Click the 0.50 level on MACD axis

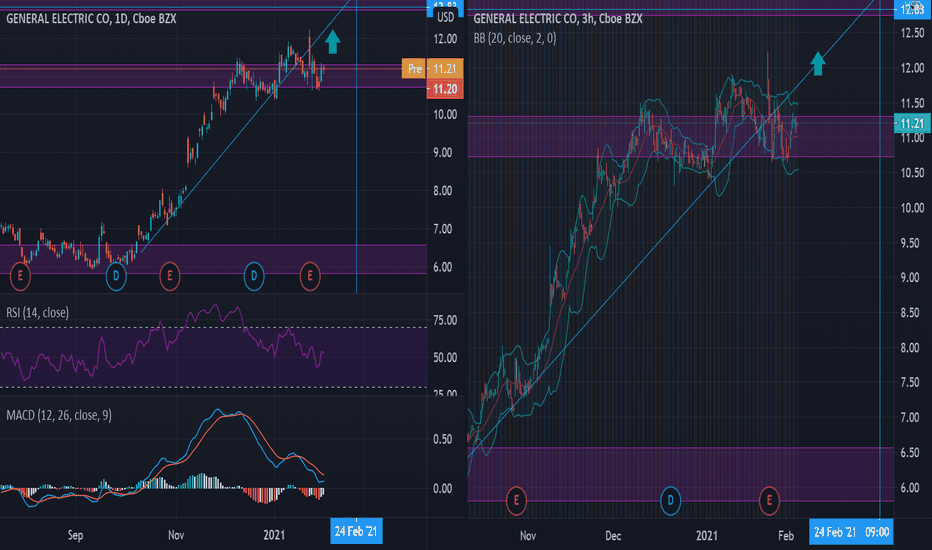click(x=443, y=439)
